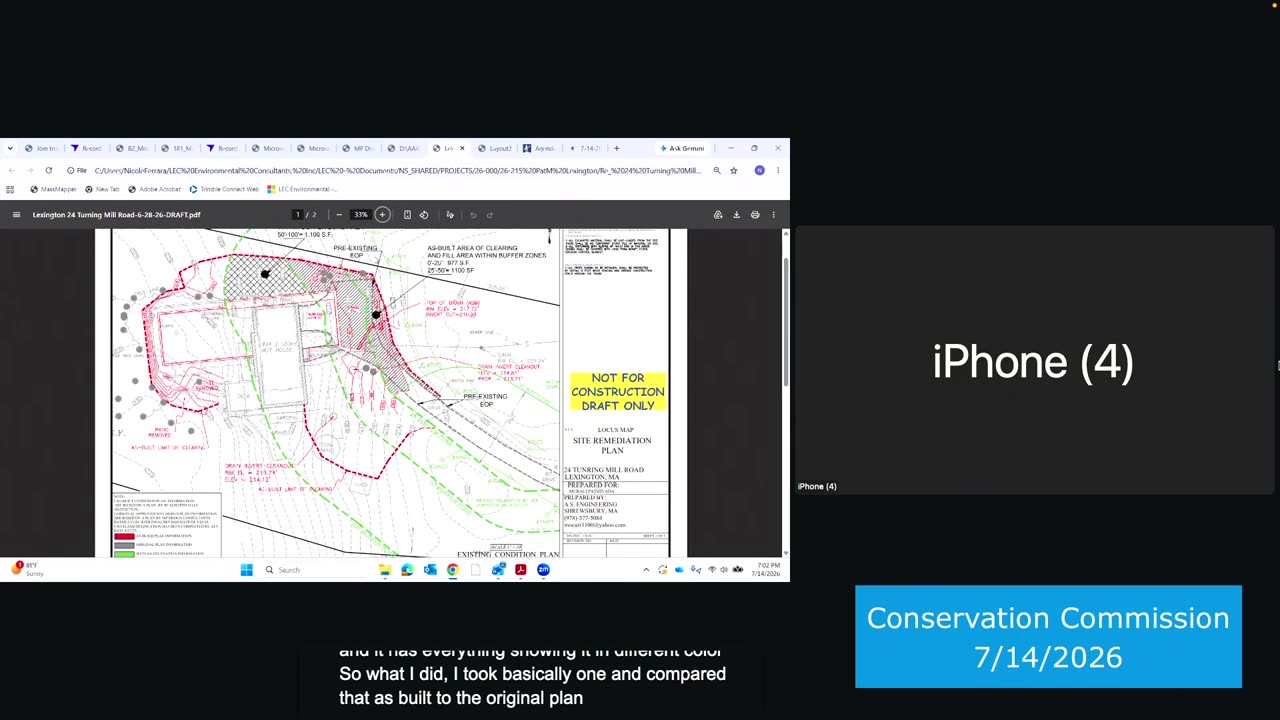Open the weather widget showing Sunny
Image resolution: width=1280 pixels, height=720 pixels.
click(x=27, y=570)
